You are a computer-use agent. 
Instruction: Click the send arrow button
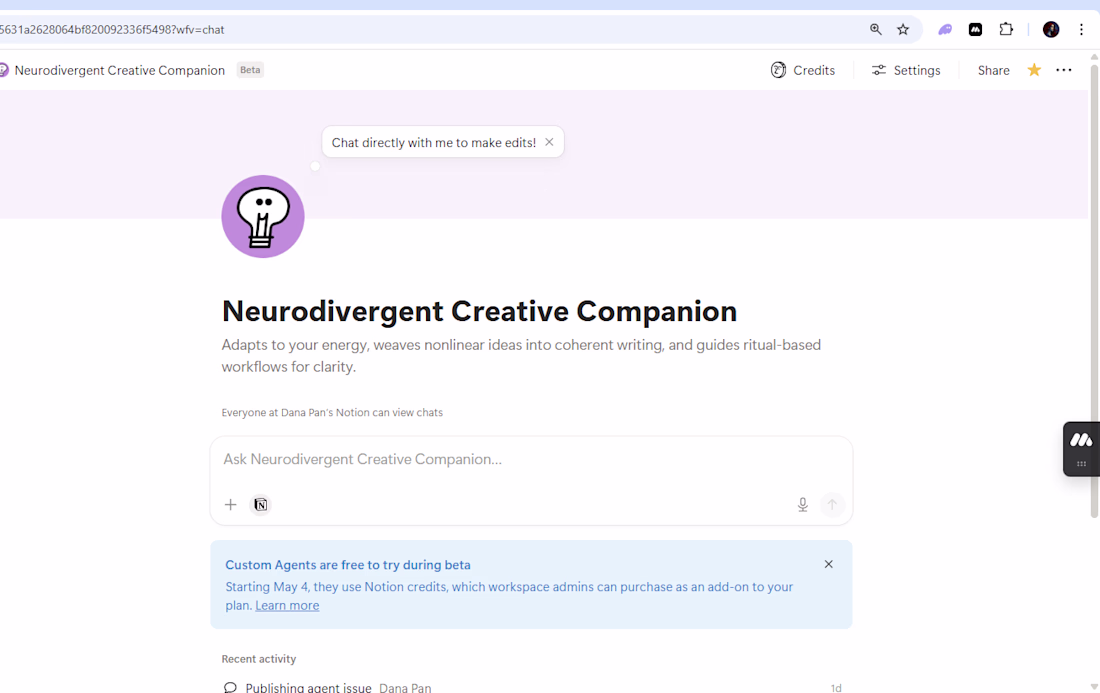[x=832, y=504]
